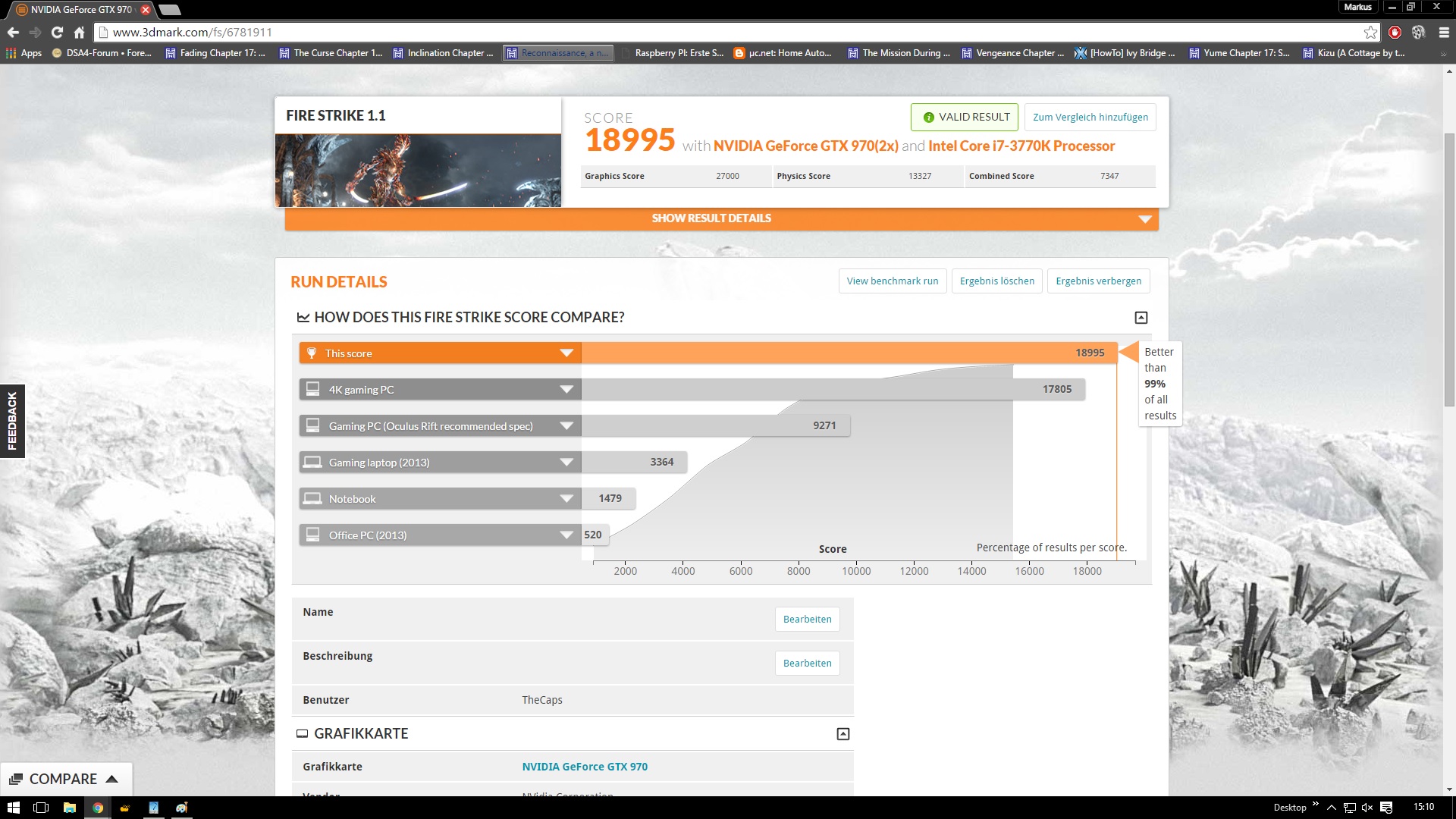Open the Desktop toolbar on the taskbar
Image resolution: width=1456 pixels, height=819 pixels.
(1289, 808)
